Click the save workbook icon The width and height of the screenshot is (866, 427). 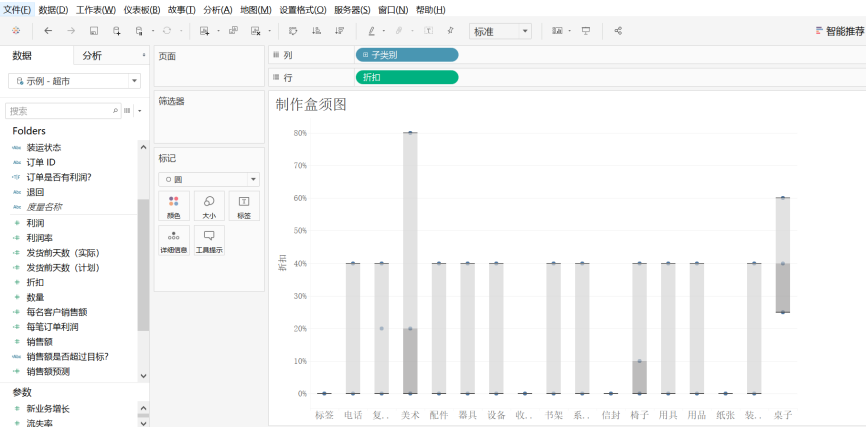point(94,31)
